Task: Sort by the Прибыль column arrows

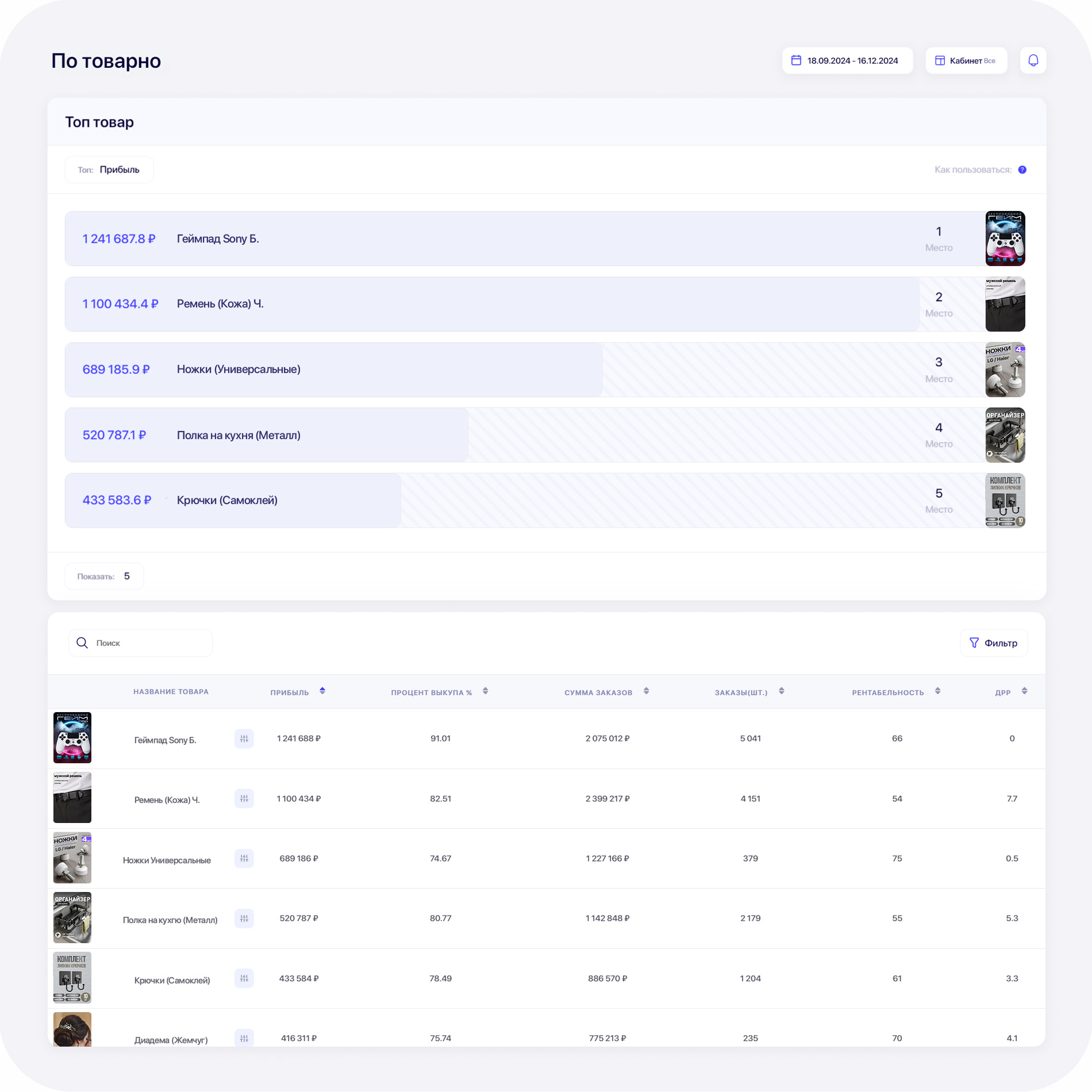Action: pyautogui.click(x=322, y=691)
